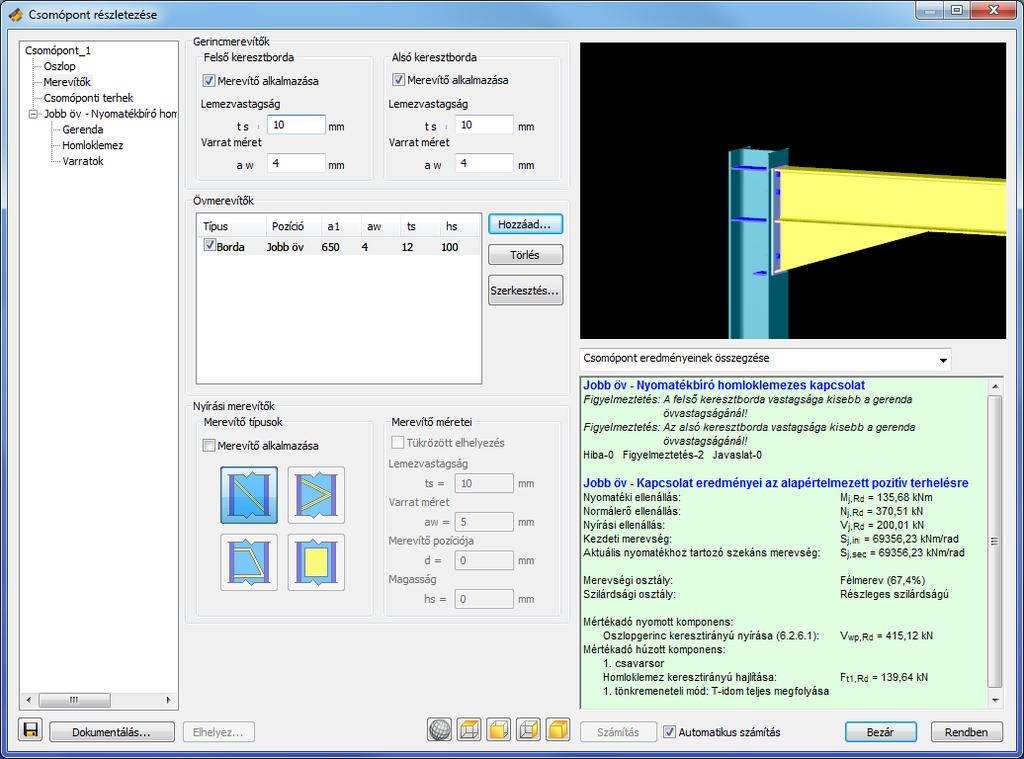1024x759 pixels.
Task: Click the floppy disk save icon
Action: pos(31,730)
